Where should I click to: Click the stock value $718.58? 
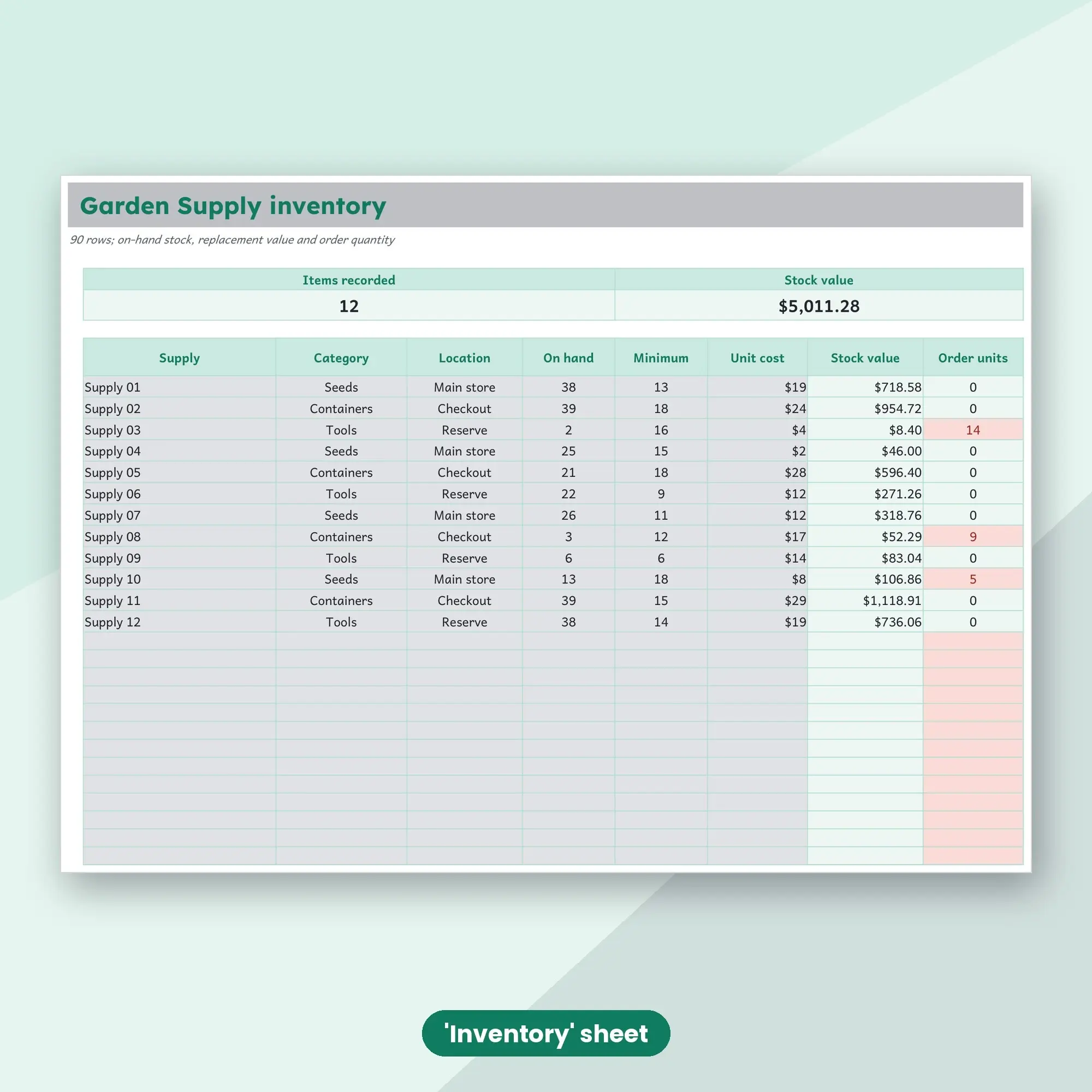pos(865,387)
